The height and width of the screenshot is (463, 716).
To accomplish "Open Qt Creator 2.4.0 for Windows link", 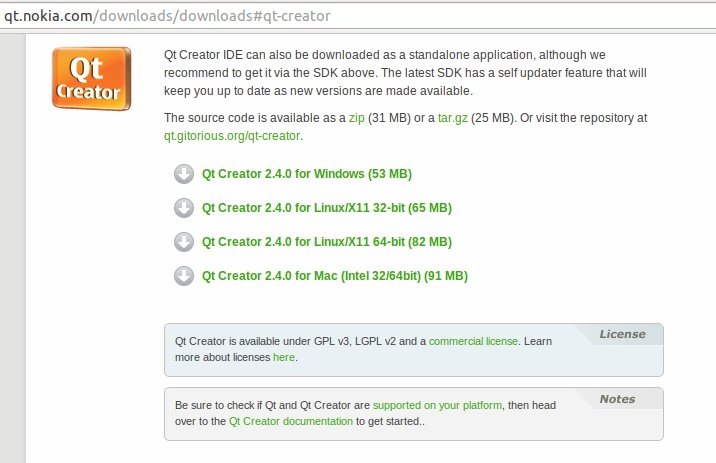I will pyautogui.click(x=306, y=174).
